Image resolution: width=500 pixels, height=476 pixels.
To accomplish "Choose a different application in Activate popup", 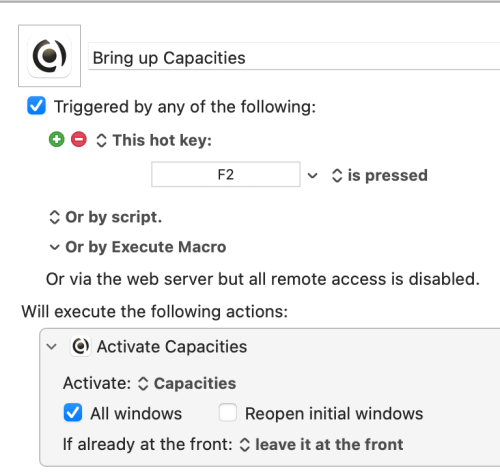I will [x=187, y=383].
